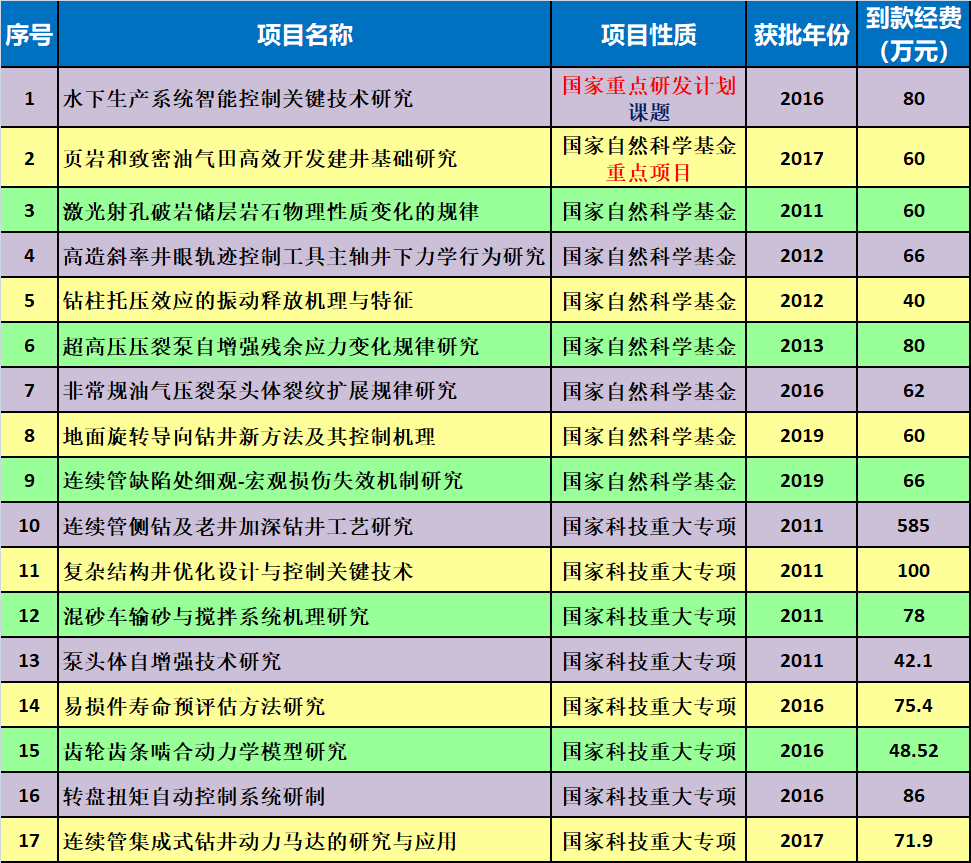This screenshot has width=971, height=863.
Task: Click the 项目名称 column header
Action: (304, 35)
